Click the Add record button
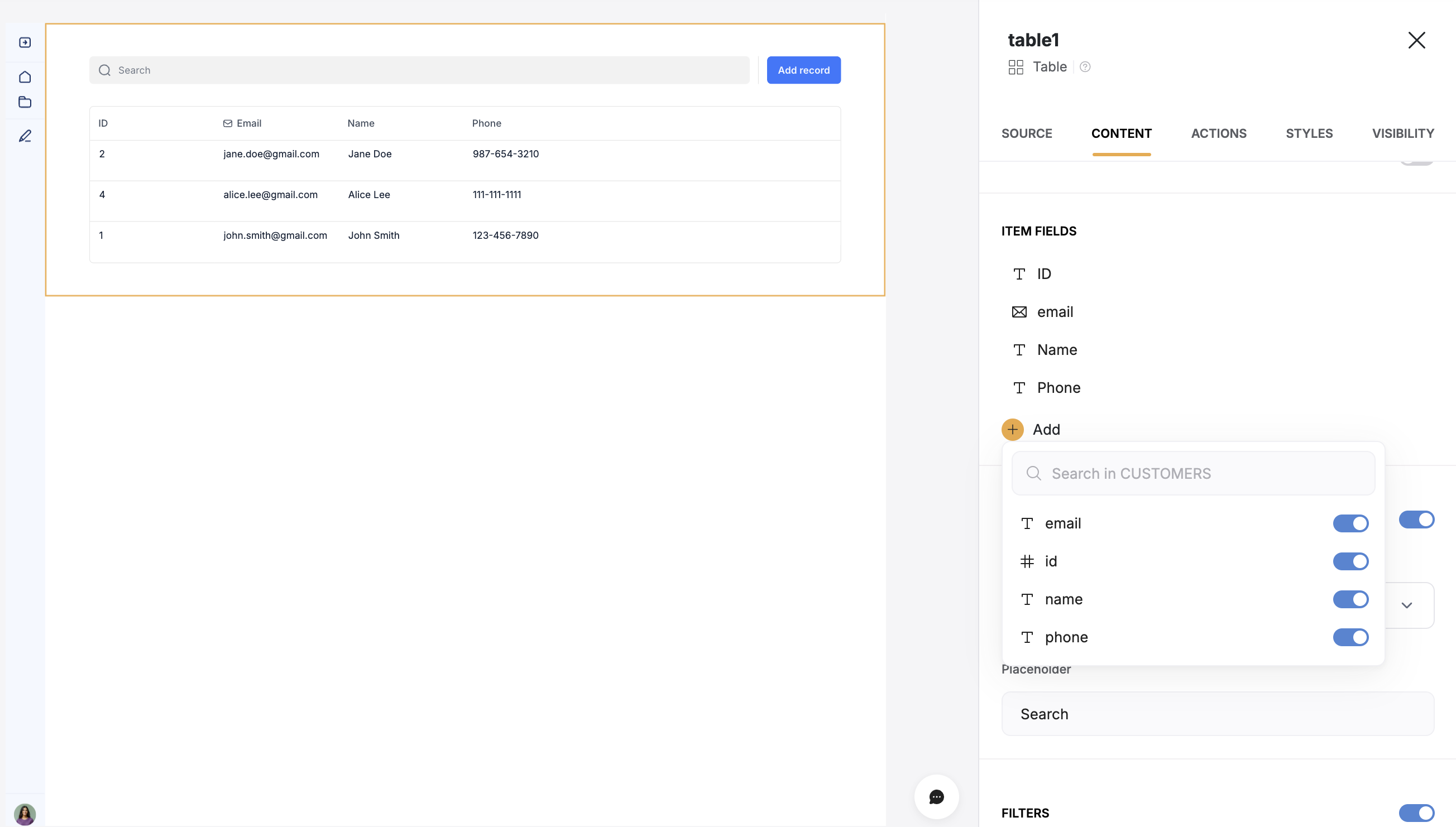This screenshot has width=1456, height=827. click(x=803, y=70)
